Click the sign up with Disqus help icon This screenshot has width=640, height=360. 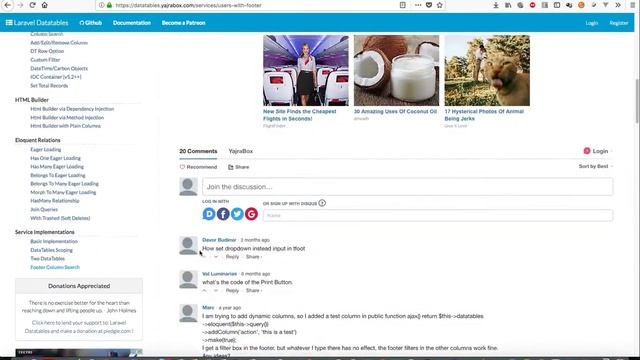322,203
